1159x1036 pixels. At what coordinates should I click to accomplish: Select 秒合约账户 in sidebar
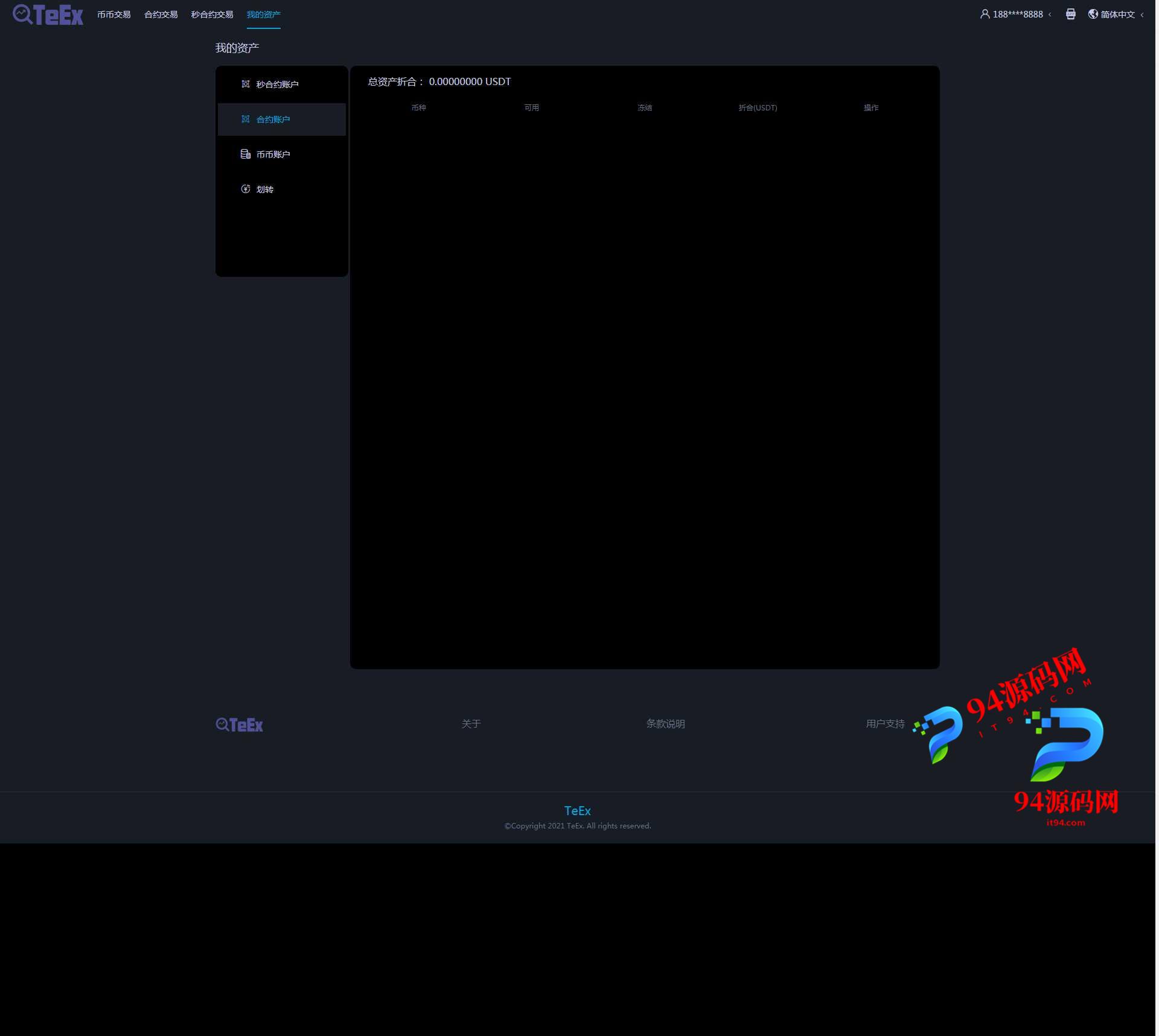[x=283, y=84]
